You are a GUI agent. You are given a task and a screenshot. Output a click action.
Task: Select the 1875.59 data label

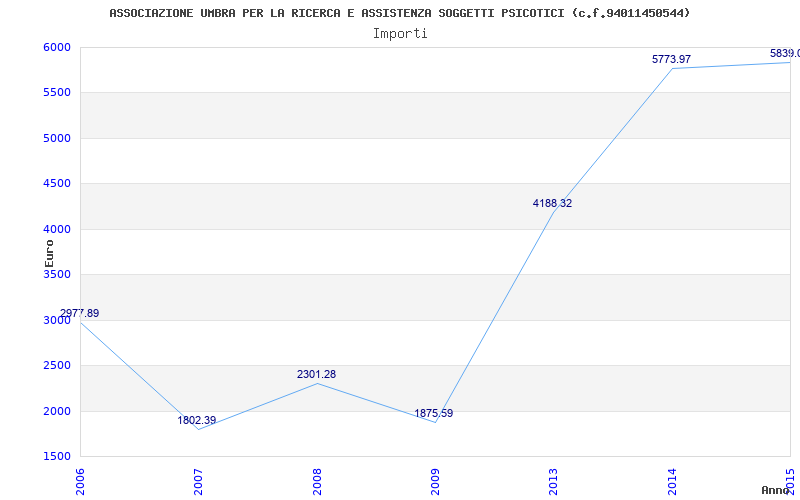(x=434, y=413)
